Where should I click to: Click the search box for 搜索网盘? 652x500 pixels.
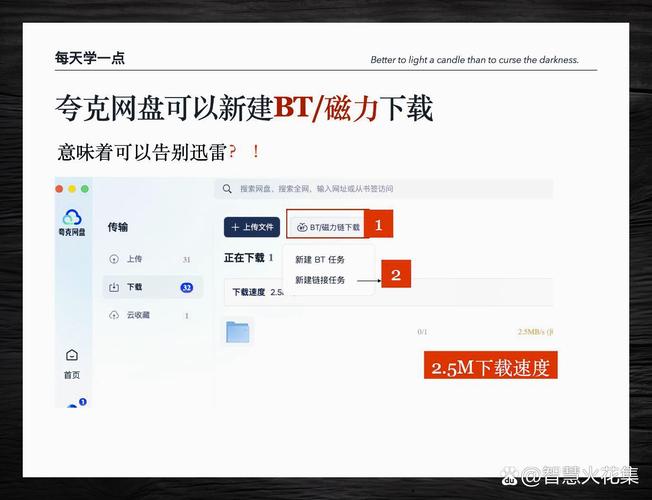point(384,189)
